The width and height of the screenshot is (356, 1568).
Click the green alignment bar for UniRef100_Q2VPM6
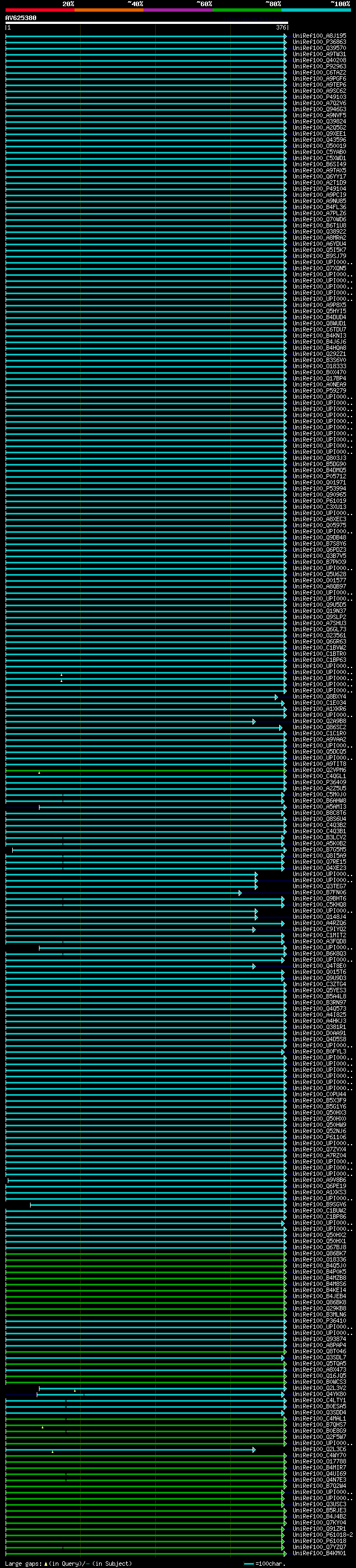(x=145, y=770)
